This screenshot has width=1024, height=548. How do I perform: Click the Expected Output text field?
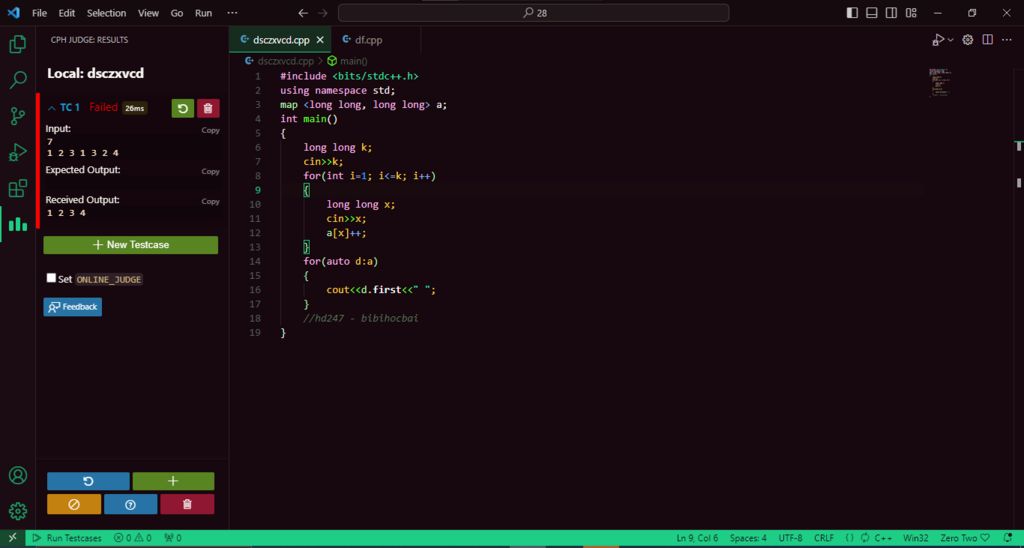tap(133, 183)
